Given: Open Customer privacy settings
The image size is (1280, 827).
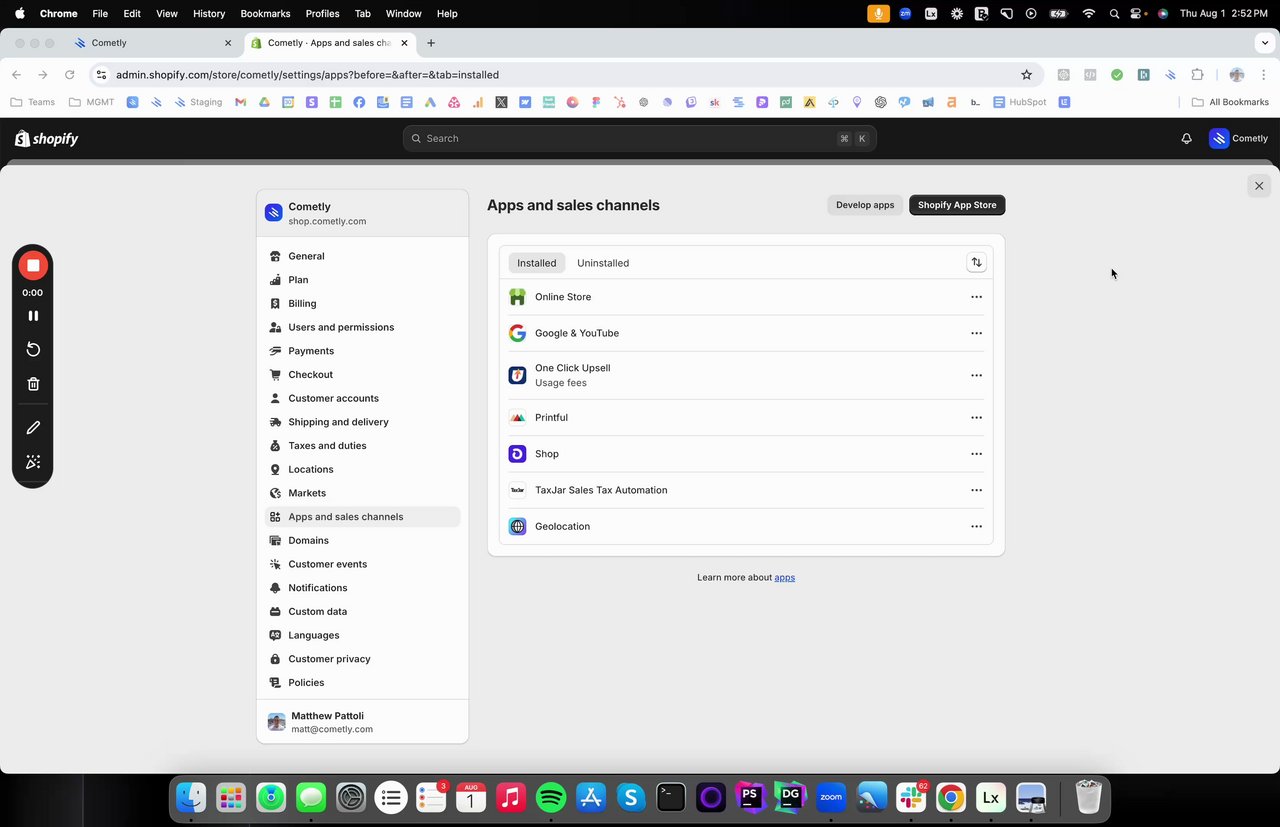Looking at the screenshot, I should tap(362, 659).
